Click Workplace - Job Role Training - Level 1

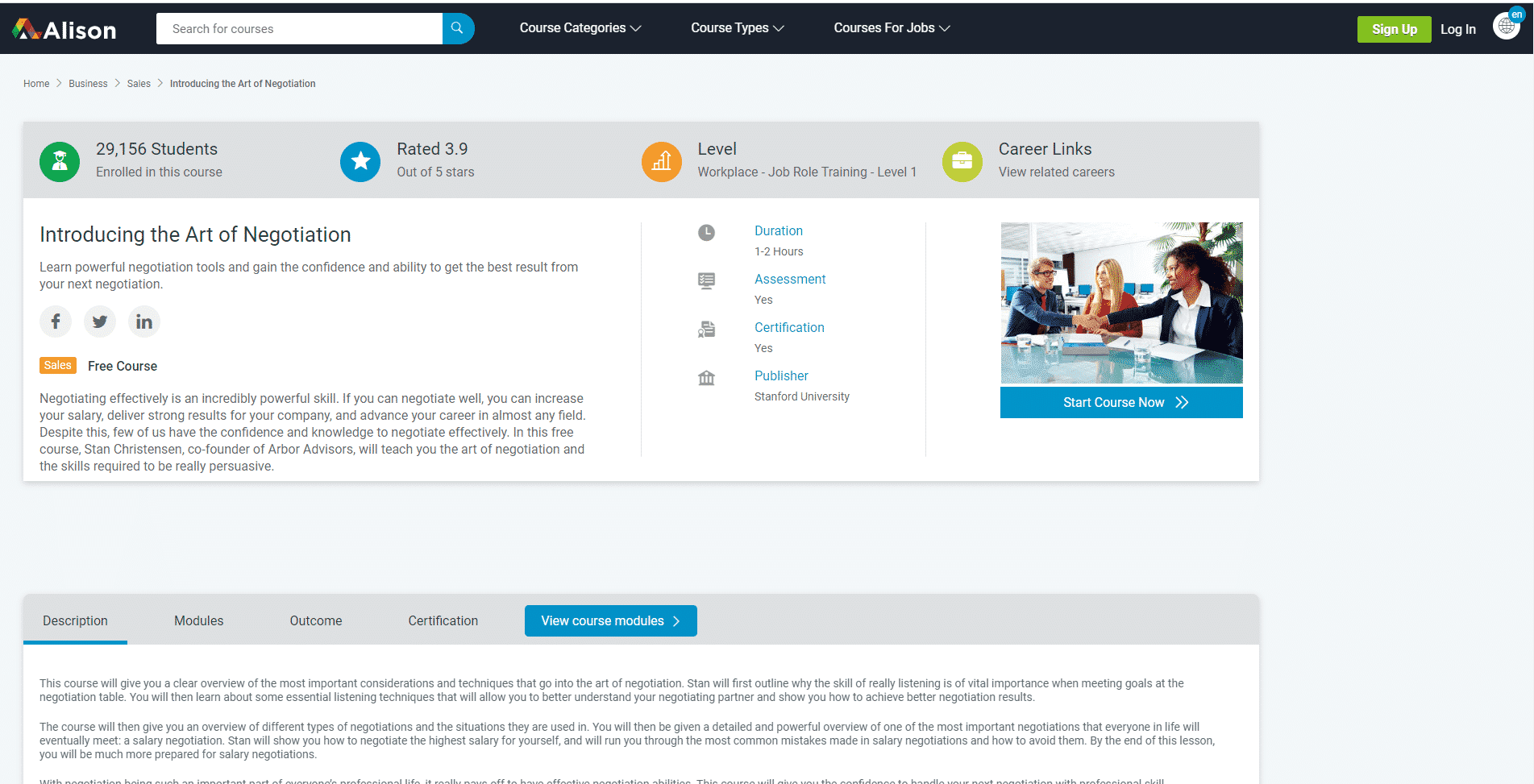click(x=807, y=172)
